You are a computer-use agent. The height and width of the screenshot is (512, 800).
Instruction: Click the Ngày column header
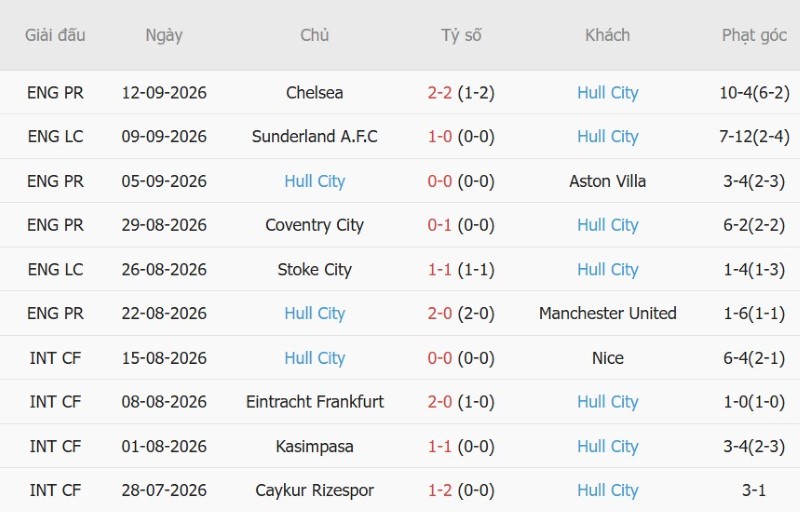point(164,36)
